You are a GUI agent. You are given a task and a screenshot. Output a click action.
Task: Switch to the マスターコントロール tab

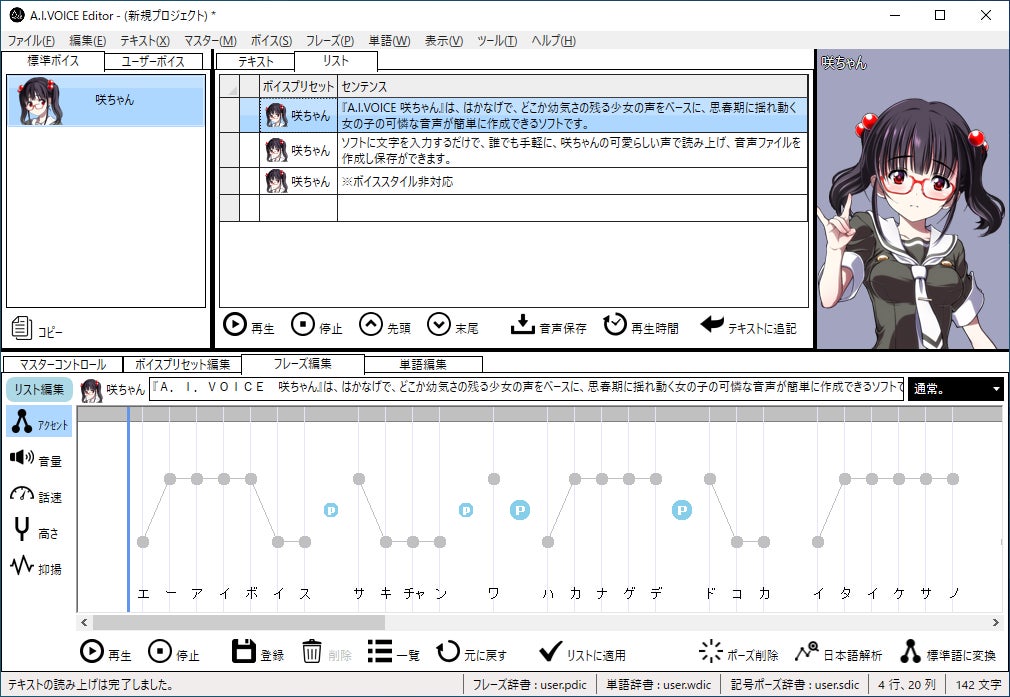pyautogui.click(x=62, y=365)
